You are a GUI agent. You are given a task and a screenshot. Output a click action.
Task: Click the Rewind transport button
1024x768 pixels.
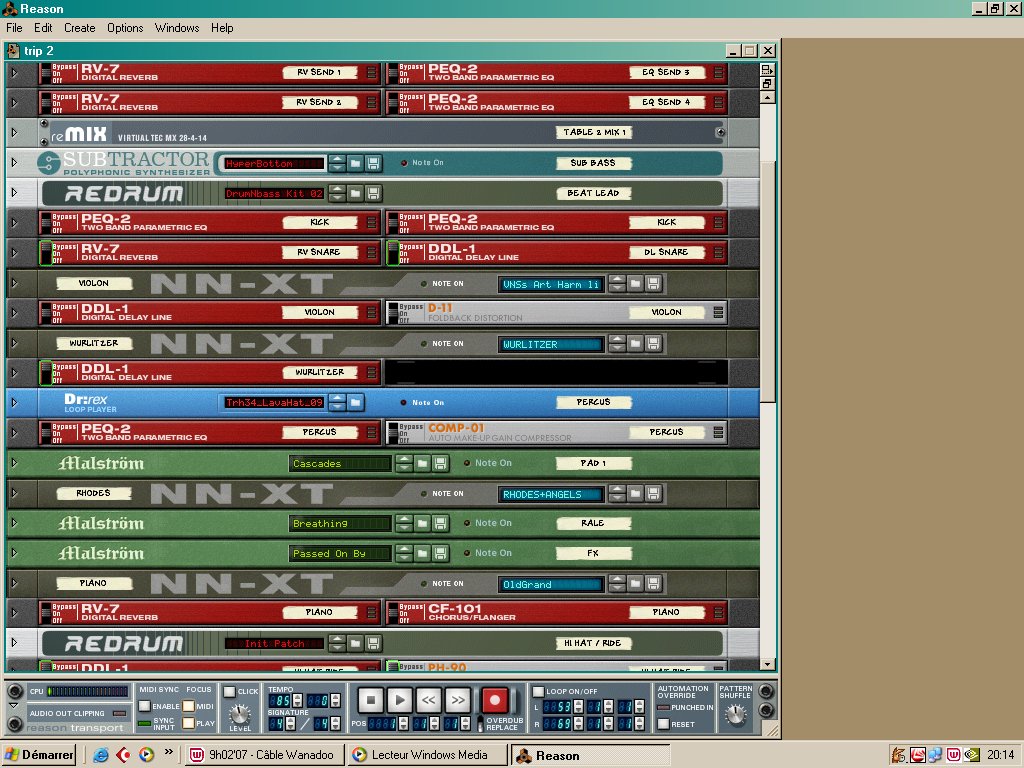(x=428, y=701)
